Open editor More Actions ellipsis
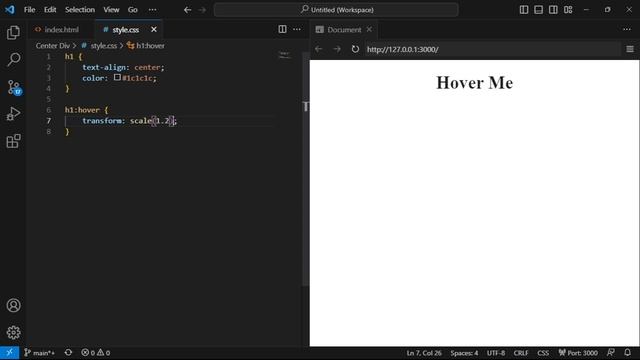640x360 pixels. (297, 29)
